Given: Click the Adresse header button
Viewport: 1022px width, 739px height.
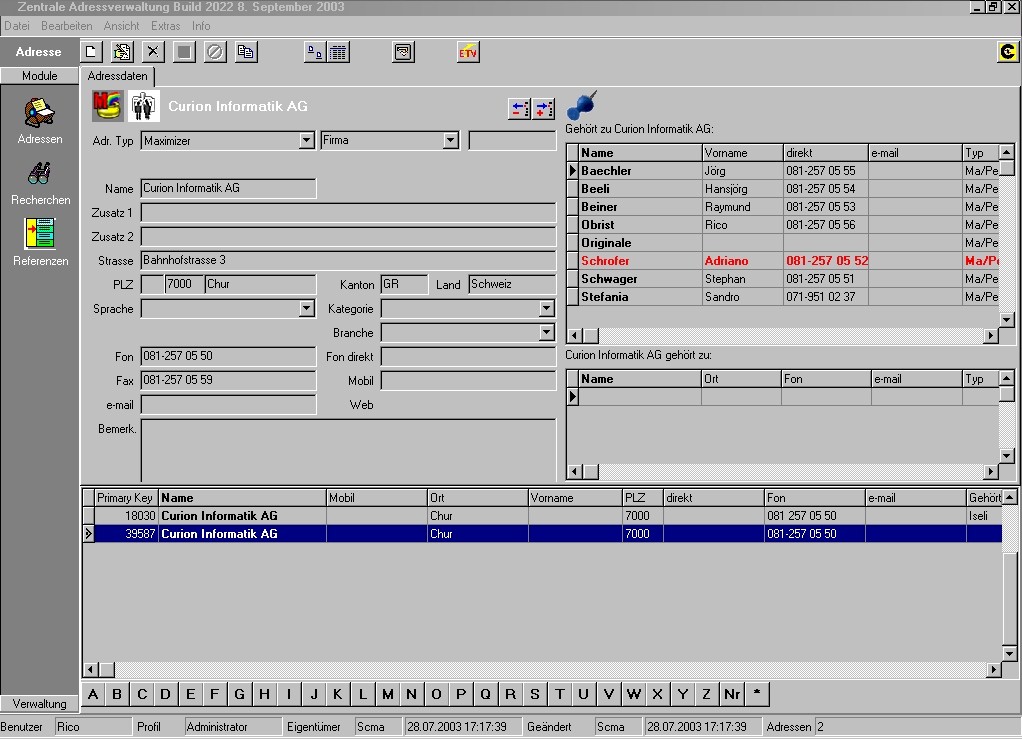Looking at the screenshot, I should tap(39, 51).
